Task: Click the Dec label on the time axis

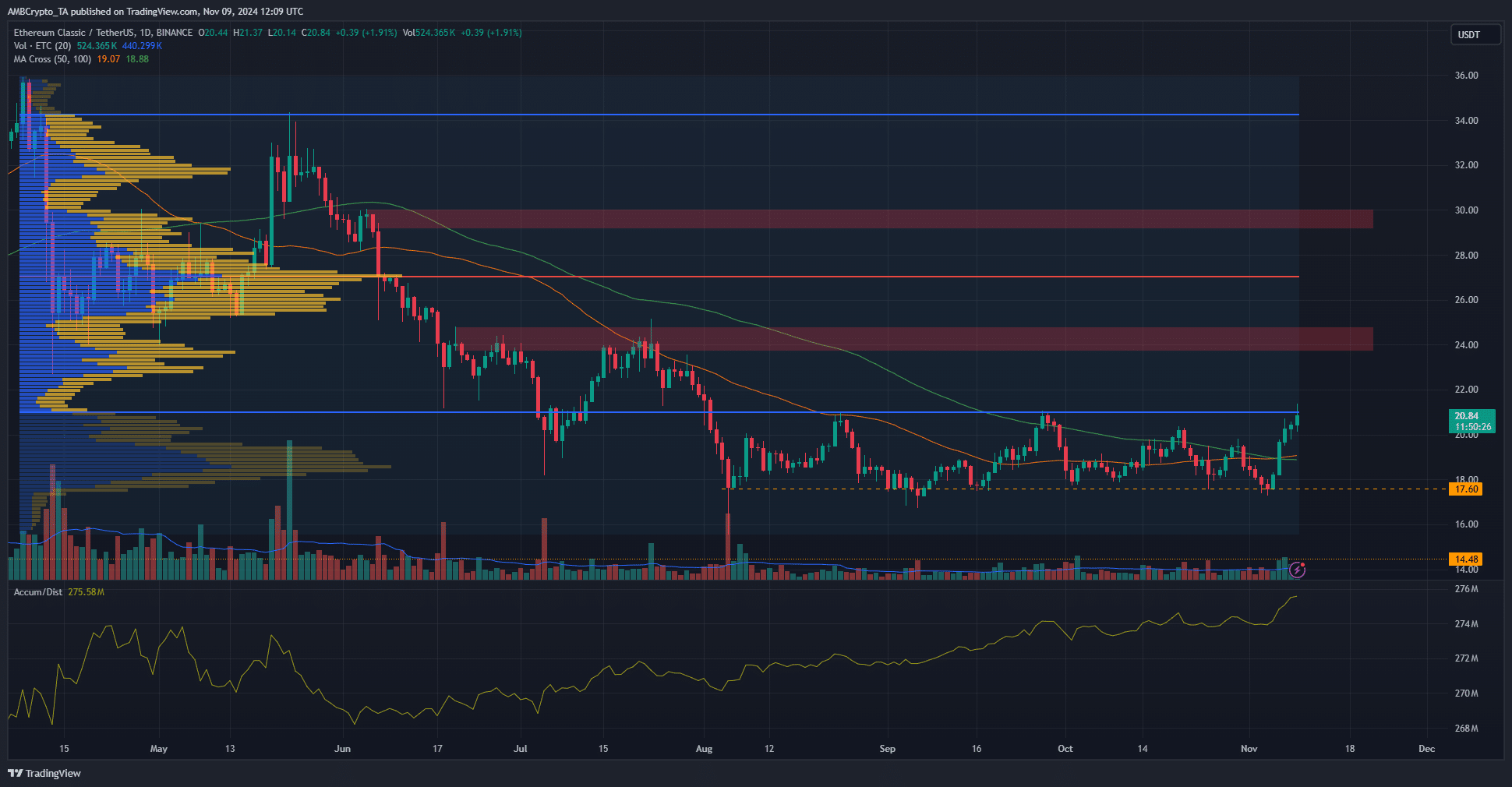Action: 1426,749
